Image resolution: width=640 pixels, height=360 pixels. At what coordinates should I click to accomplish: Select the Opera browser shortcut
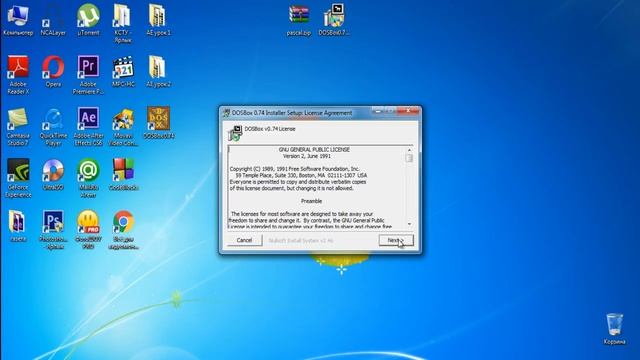53,72
